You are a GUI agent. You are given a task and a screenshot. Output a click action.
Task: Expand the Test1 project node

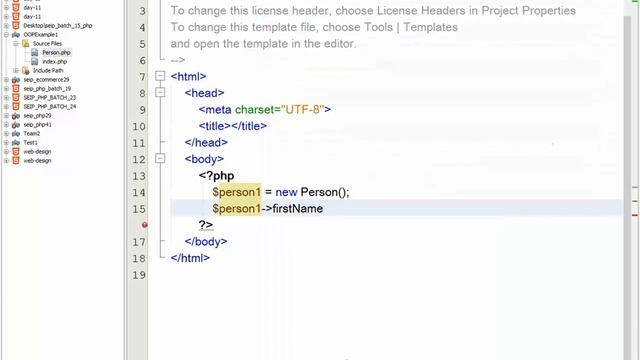pyautogui.click(x=7, y=142)
